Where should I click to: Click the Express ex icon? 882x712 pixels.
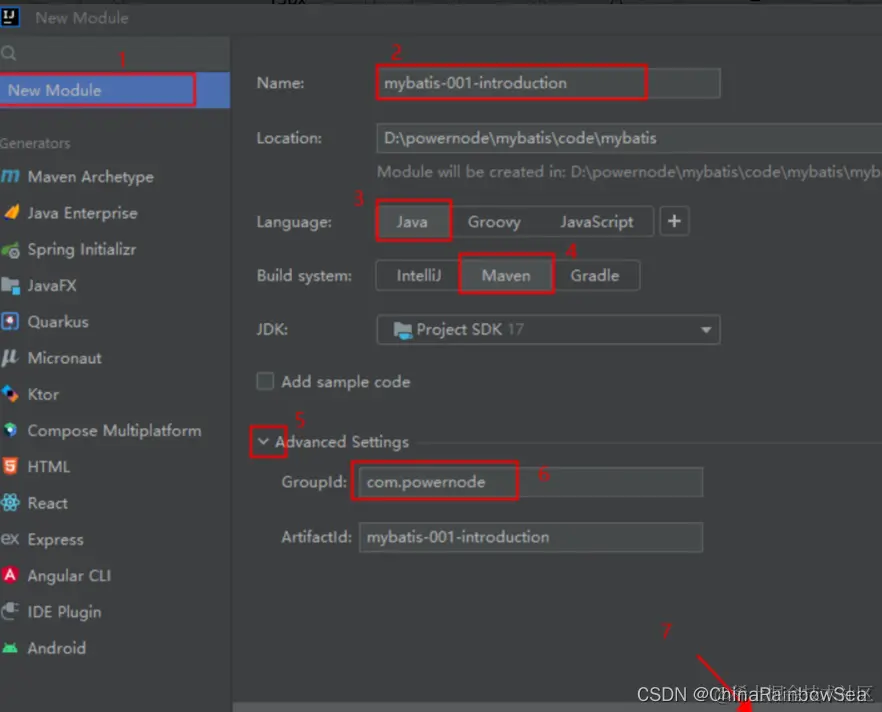[10, 539]
